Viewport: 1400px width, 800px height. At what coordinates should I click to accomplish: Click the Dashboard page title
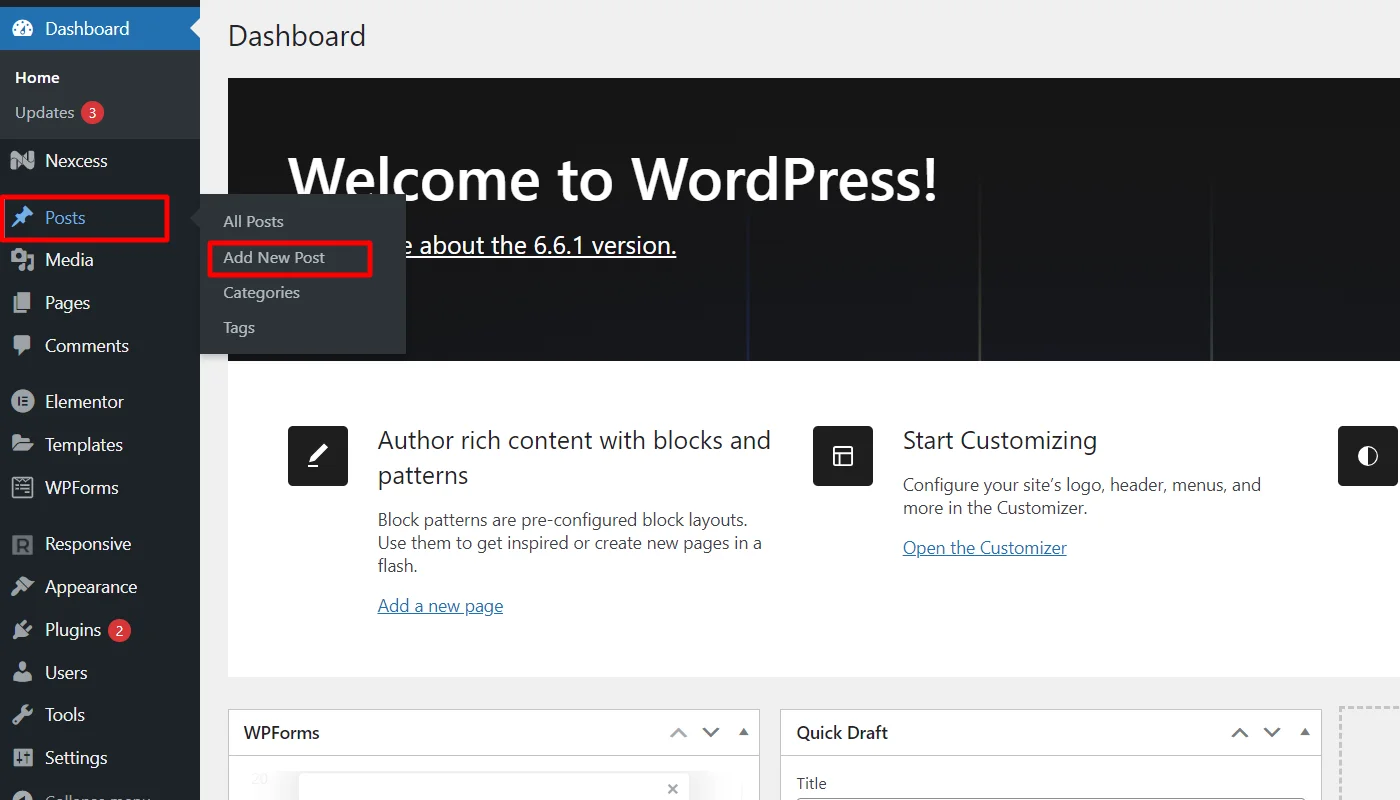point(297,36)
